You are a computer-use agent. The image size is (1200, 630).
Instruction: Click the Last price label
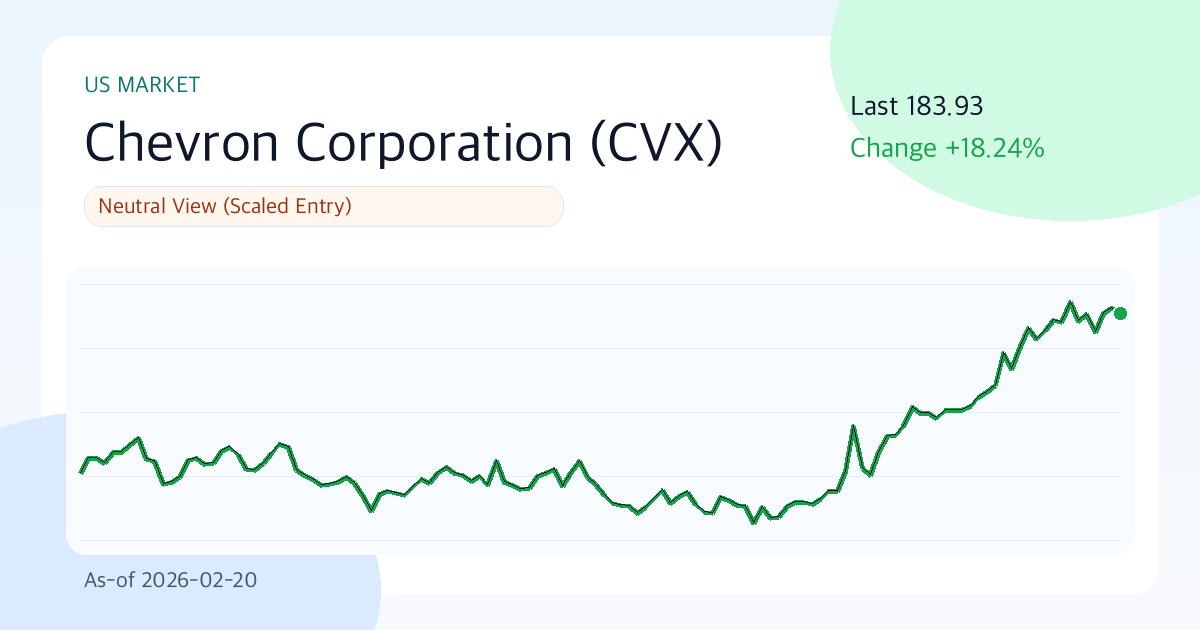(875, 106)
